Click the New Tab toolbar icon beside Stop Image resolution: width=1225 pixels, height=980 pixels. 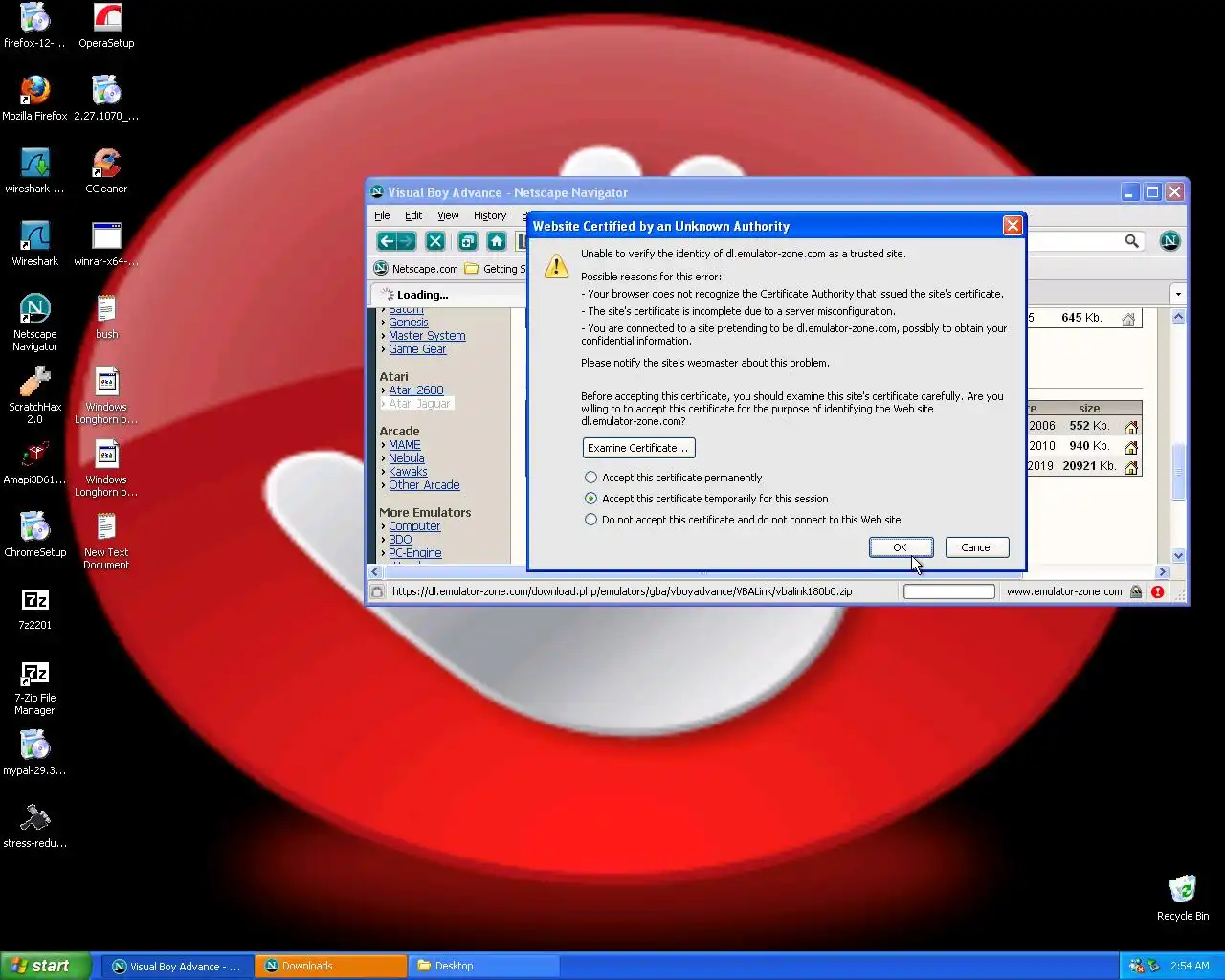click(468, 241)
